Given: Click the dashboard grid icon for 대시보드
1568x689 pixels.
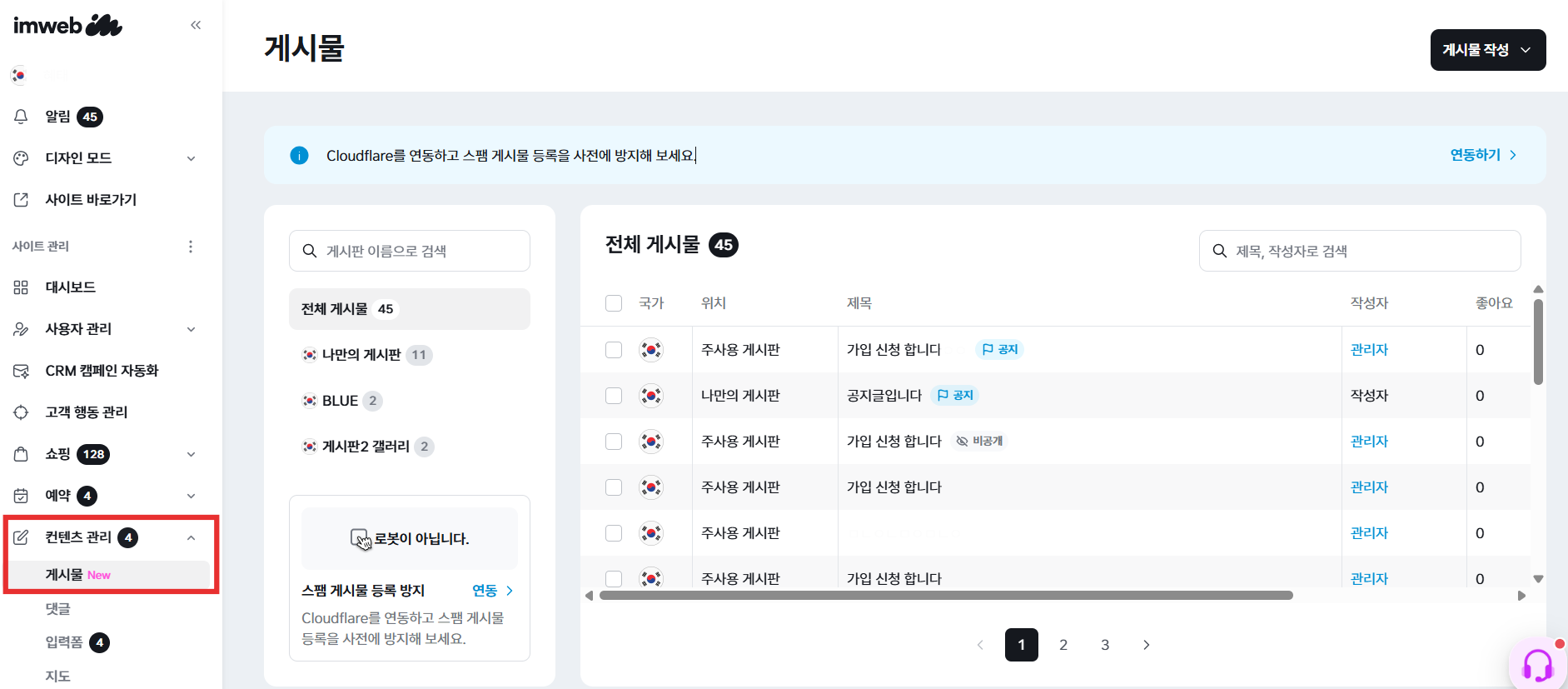Looking at the screenshot, I should click(x=21, y=287).
